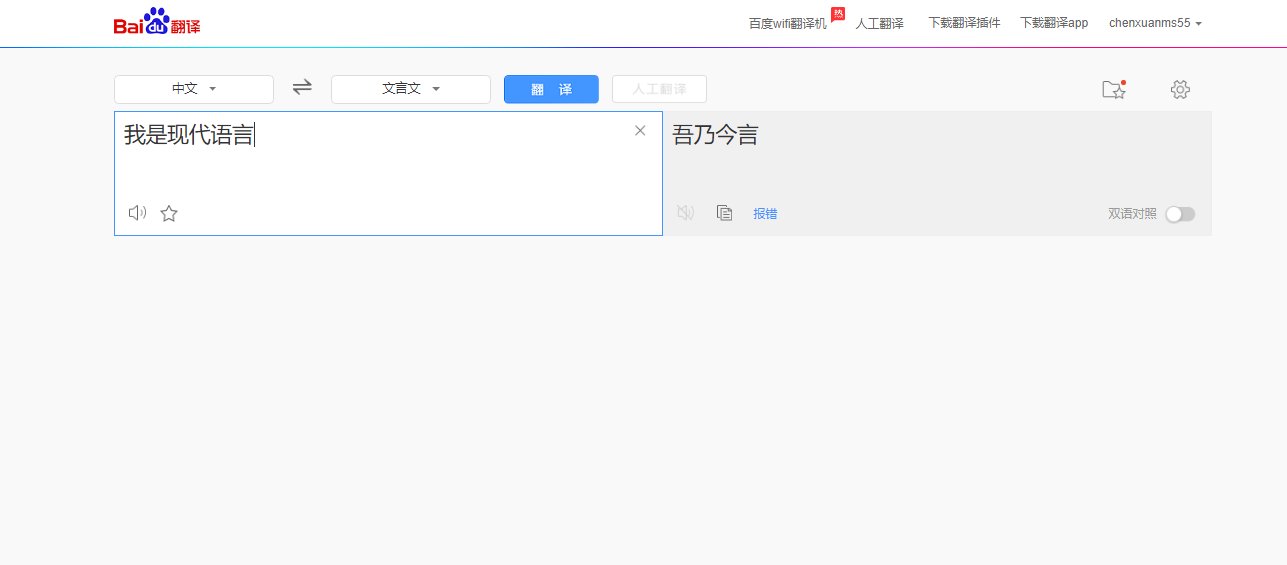The image size is (1287, 565).
Task: Copy the translated result
Action: pyautogui.click(x=725, y=213)
